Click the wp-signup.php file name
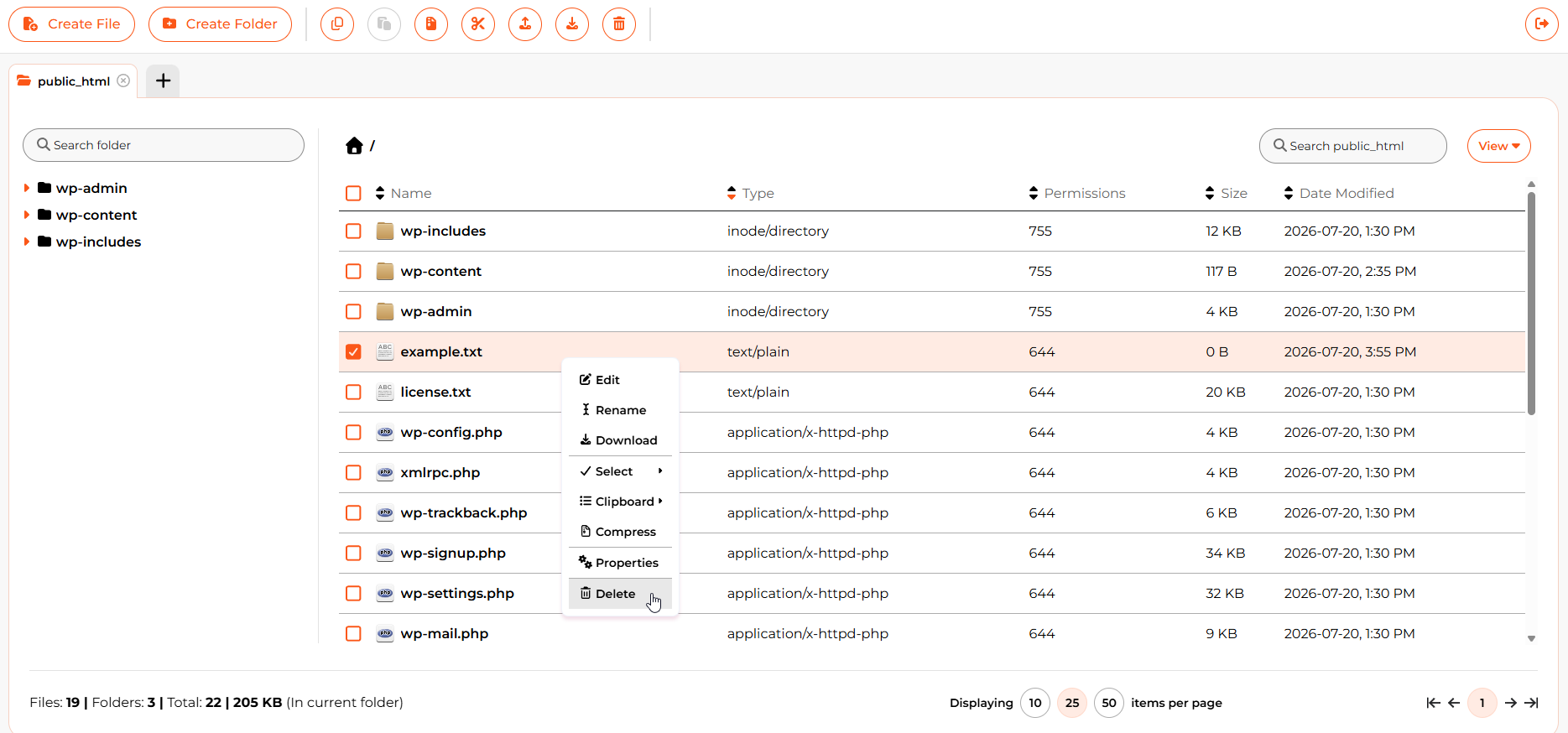The image size is (1568, 733). (x=453, y=553)
